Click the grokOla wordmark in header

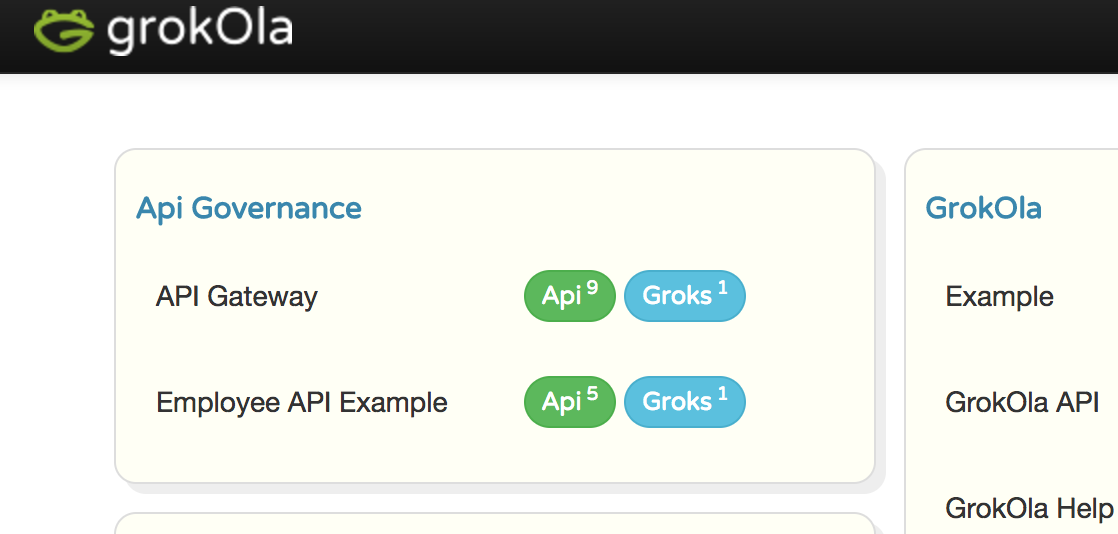tap(200, 31)
